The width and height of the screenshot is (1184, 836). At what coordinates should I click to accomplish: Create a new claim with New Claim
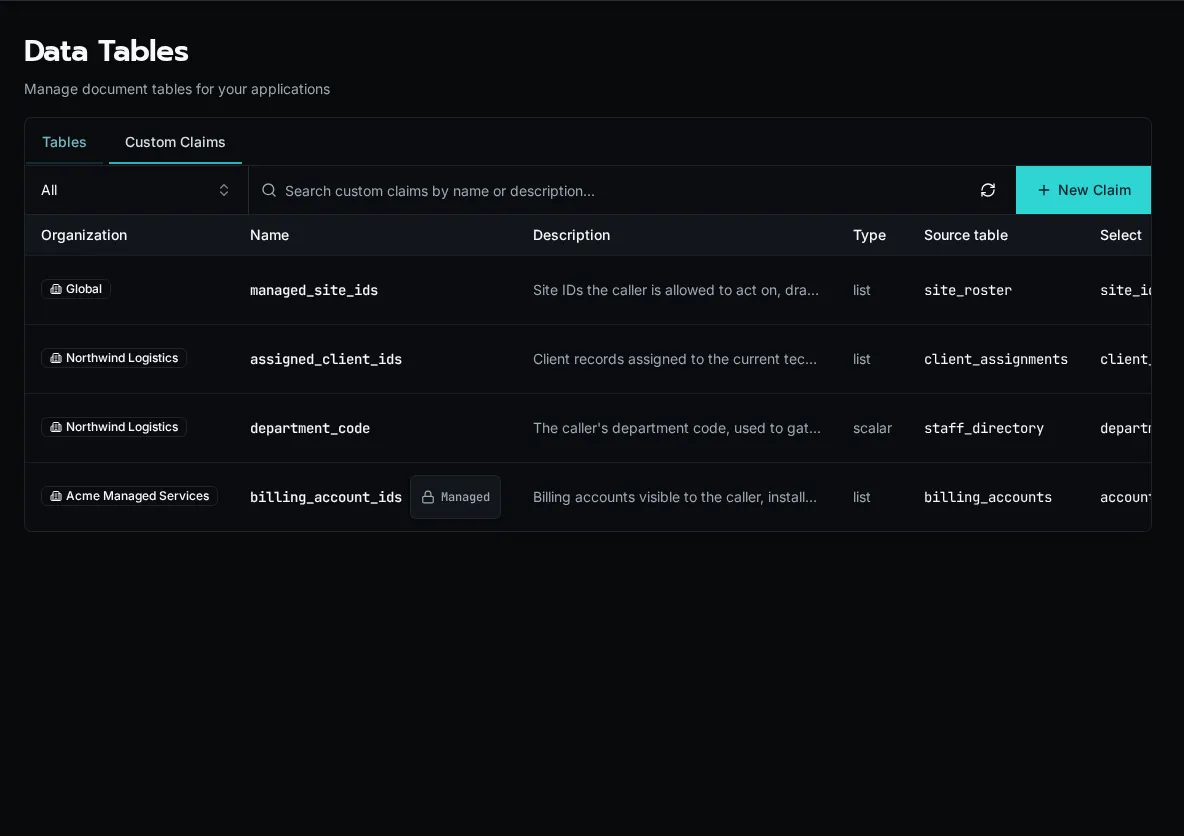1083,190
